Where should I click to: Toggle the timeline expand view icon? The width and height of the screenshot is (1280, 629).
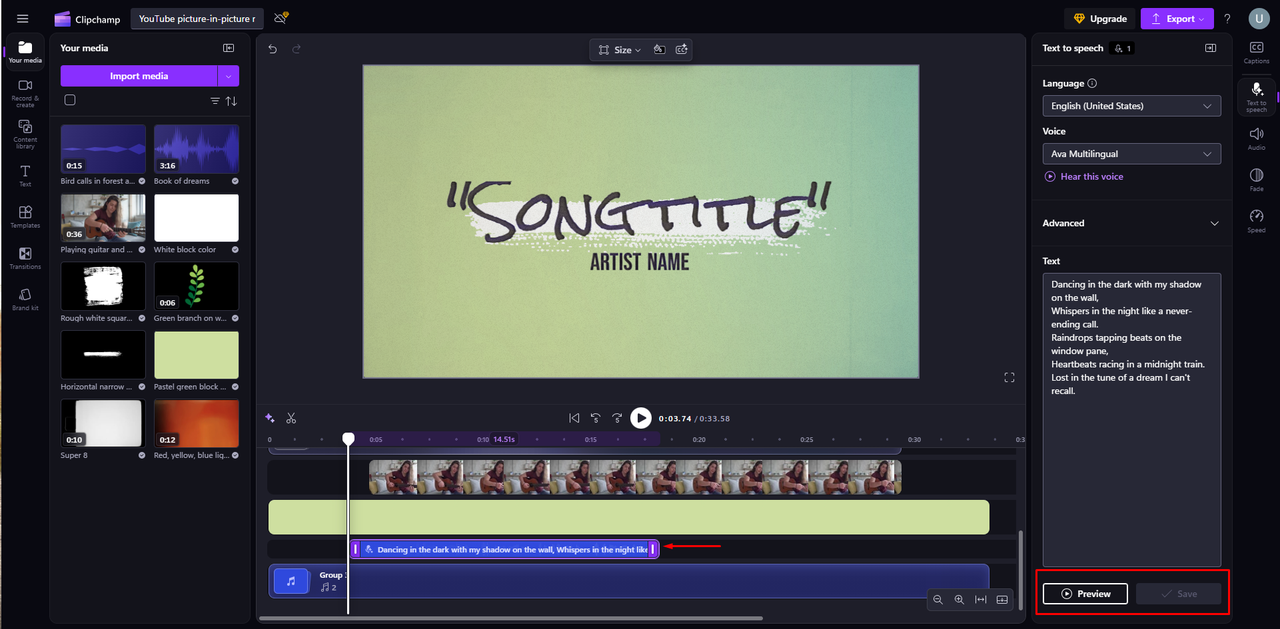coord(1002,600)
